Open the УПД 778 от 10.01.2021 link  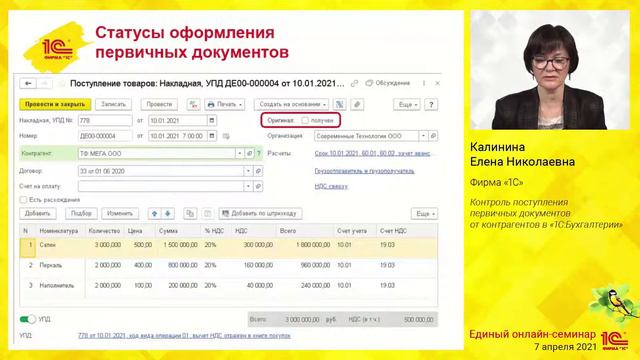(x=184, y=336)
